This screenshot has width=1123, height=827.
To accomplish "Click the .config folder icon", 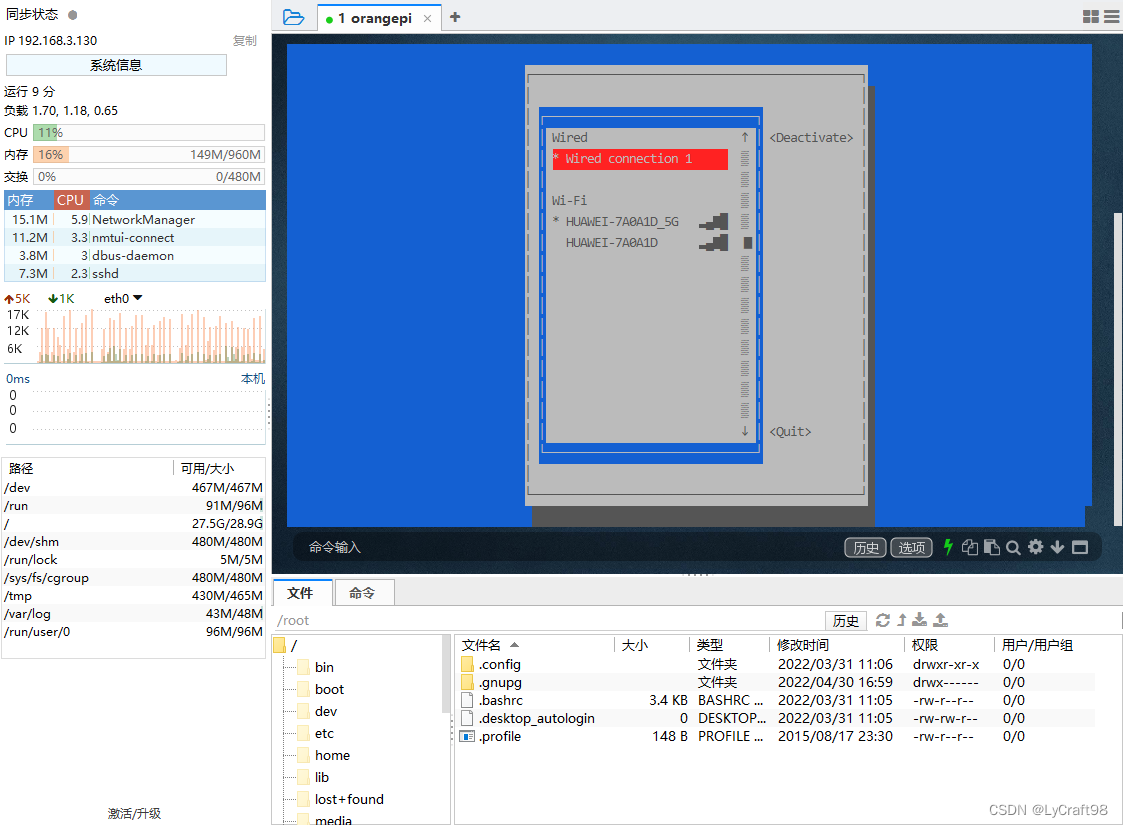I will 467,664.
